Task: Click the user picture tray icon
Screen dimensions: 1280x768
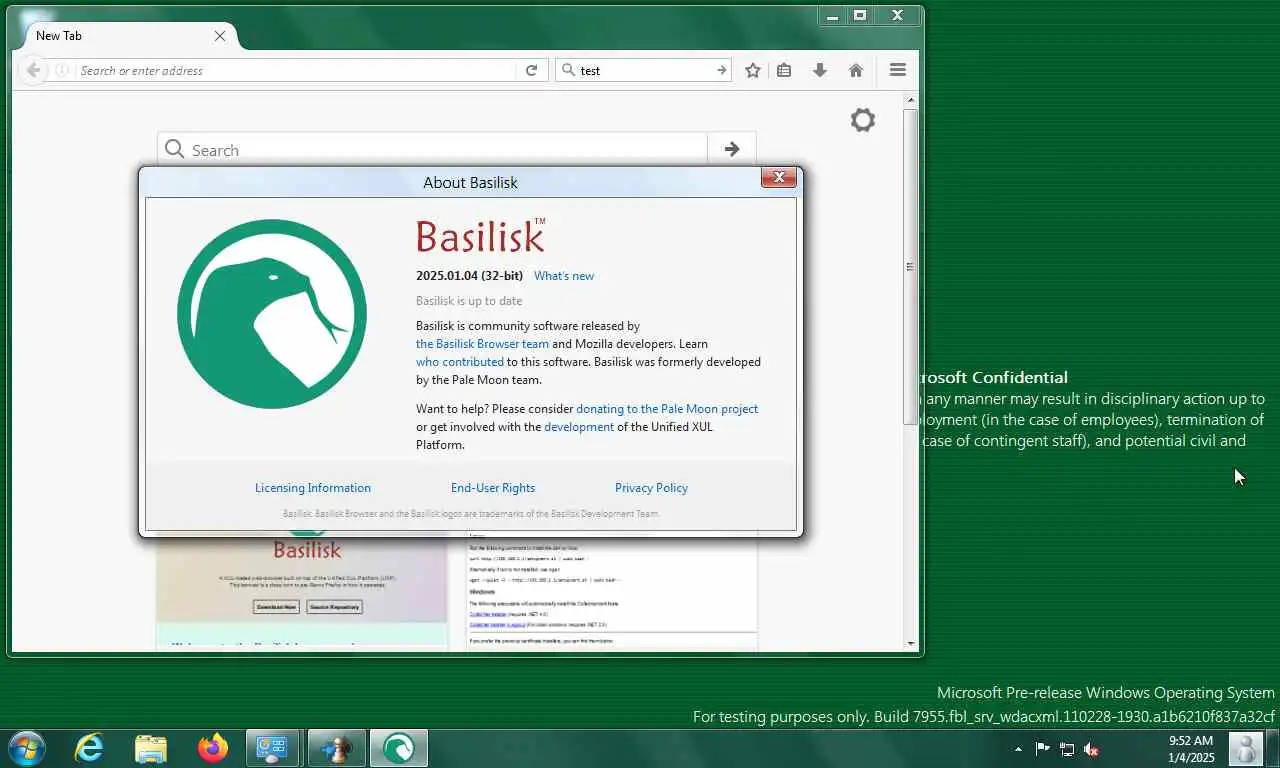Action: [1246, 749]
